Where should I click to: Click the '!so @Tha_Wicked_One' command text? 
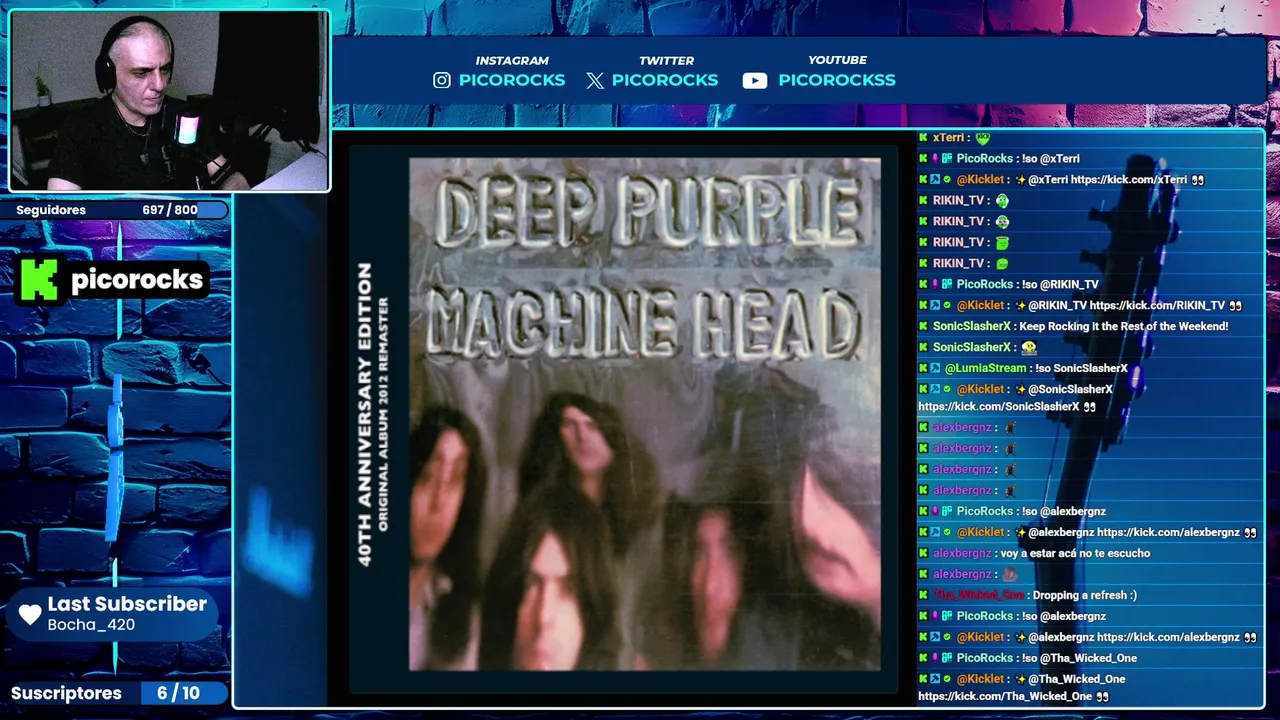tap(1079, 658)
